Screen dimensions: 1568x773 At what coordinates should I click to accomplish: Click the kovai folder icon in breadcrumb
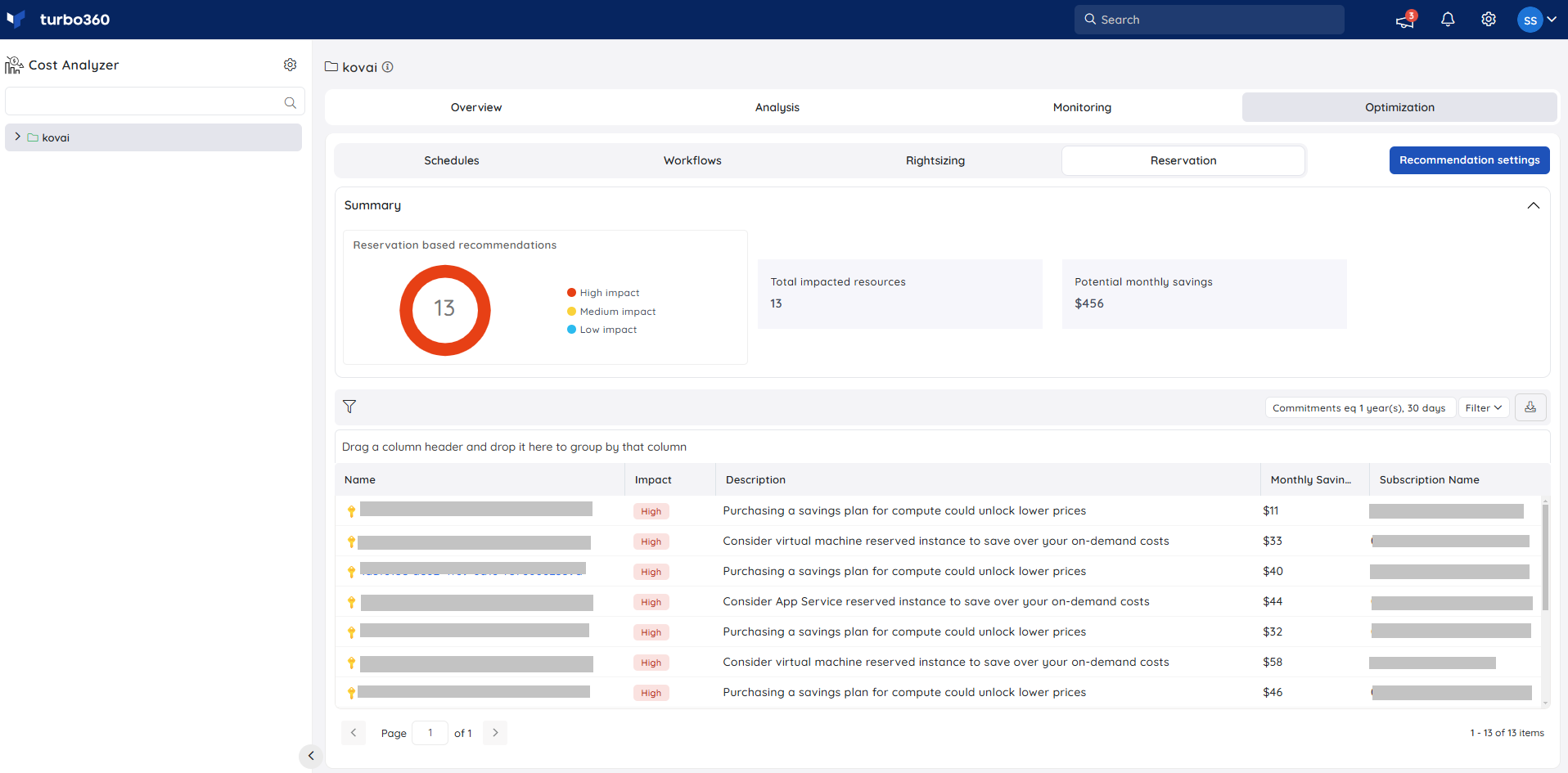coord(331,66)
